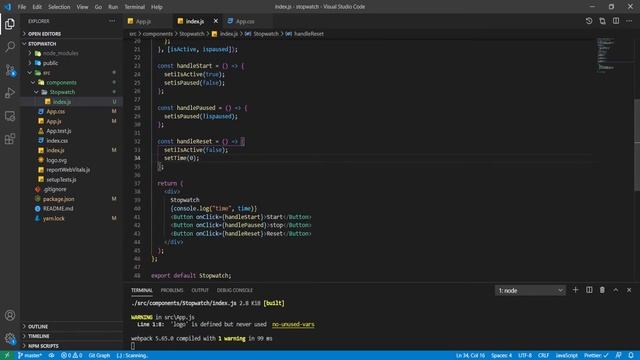Open Run and Debug view
Viewport: 640px width, 360px height.
click(x=10, y=93)
